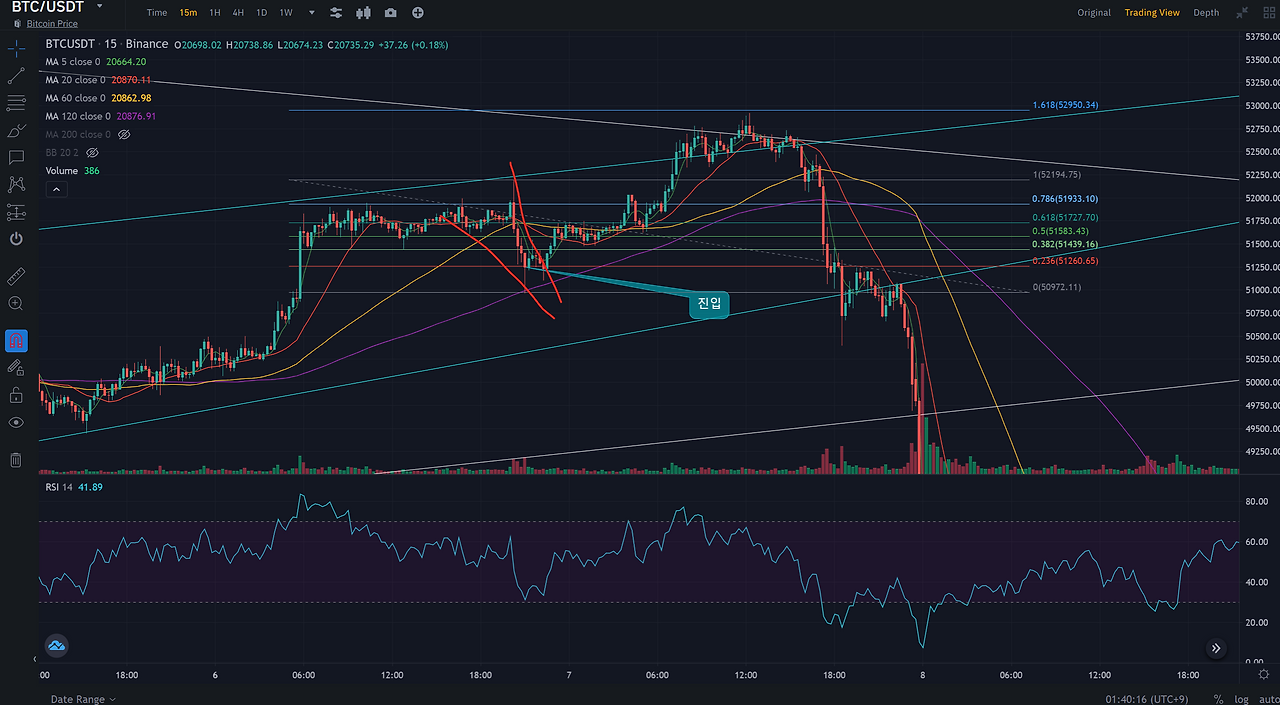Select the MA 120 close indicator legend
This screenshot has height=705, width=1280.
101,116
